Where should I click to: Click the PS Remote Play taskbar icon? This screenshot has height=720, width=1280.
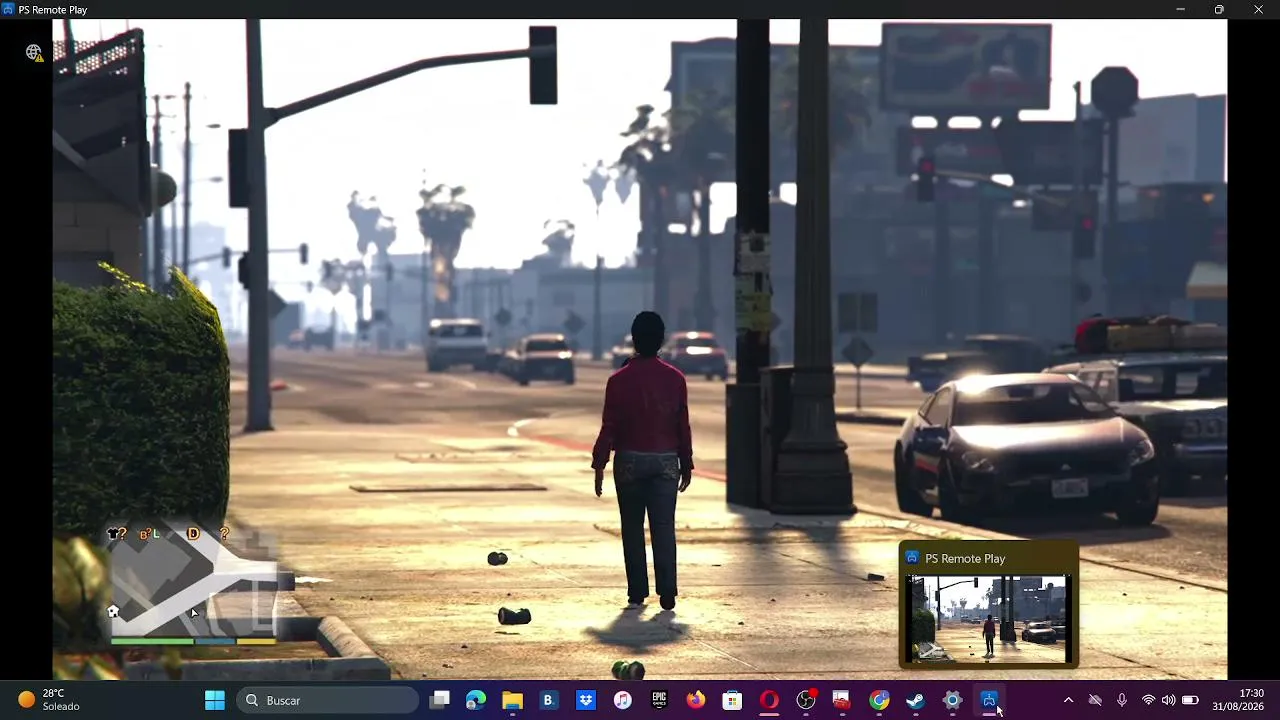[989, 700]
